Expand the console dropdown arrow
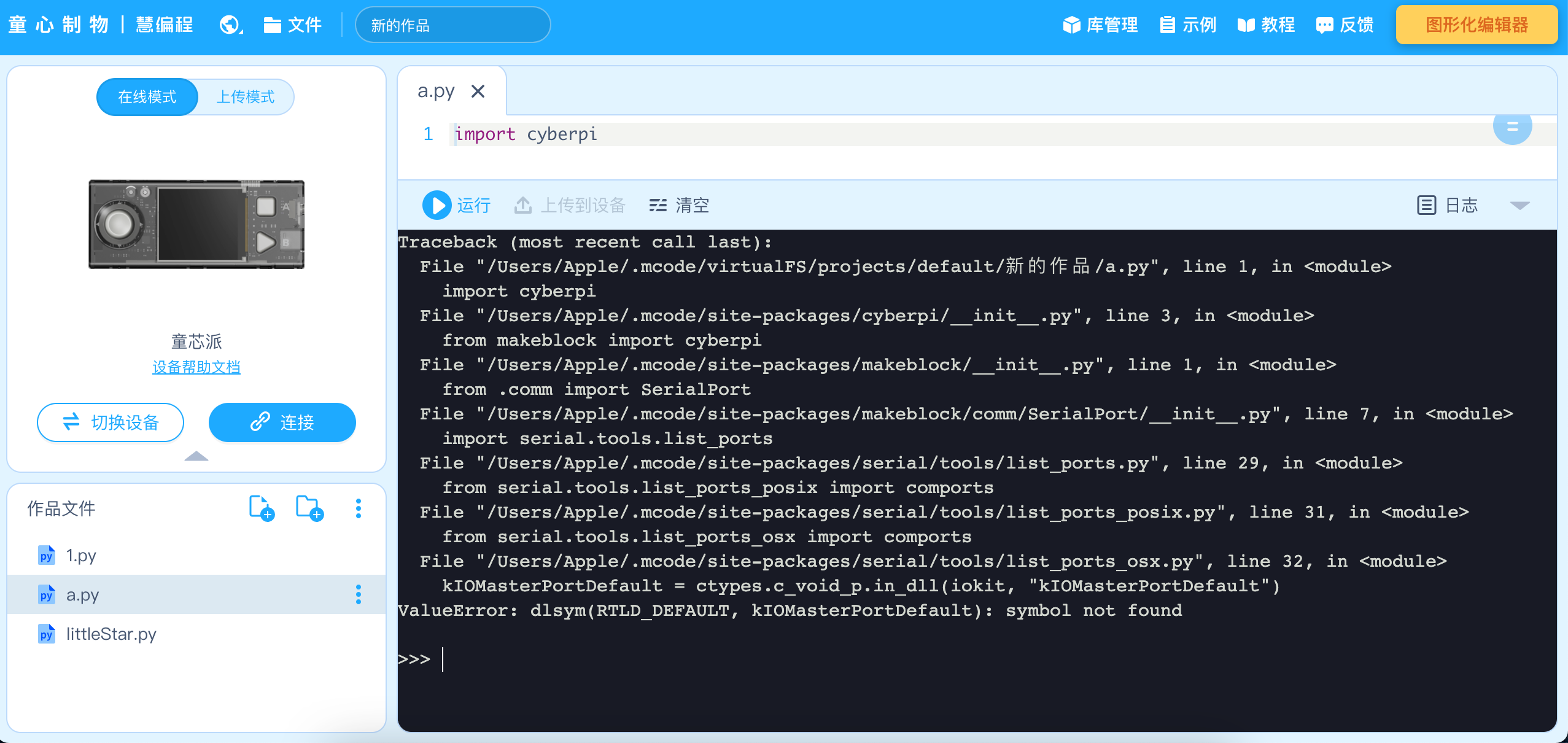 pyautogui.click(x=1519, y=205)
